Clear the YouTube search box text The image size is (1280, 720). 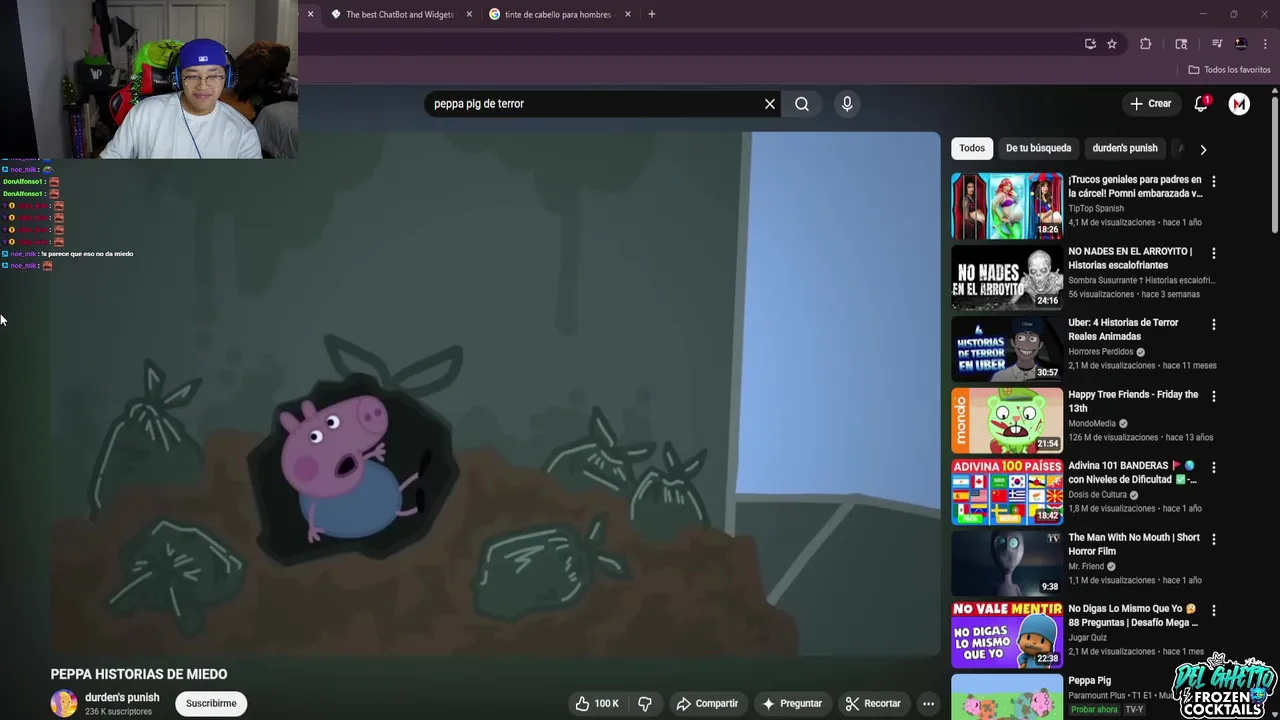pos(770,104)
